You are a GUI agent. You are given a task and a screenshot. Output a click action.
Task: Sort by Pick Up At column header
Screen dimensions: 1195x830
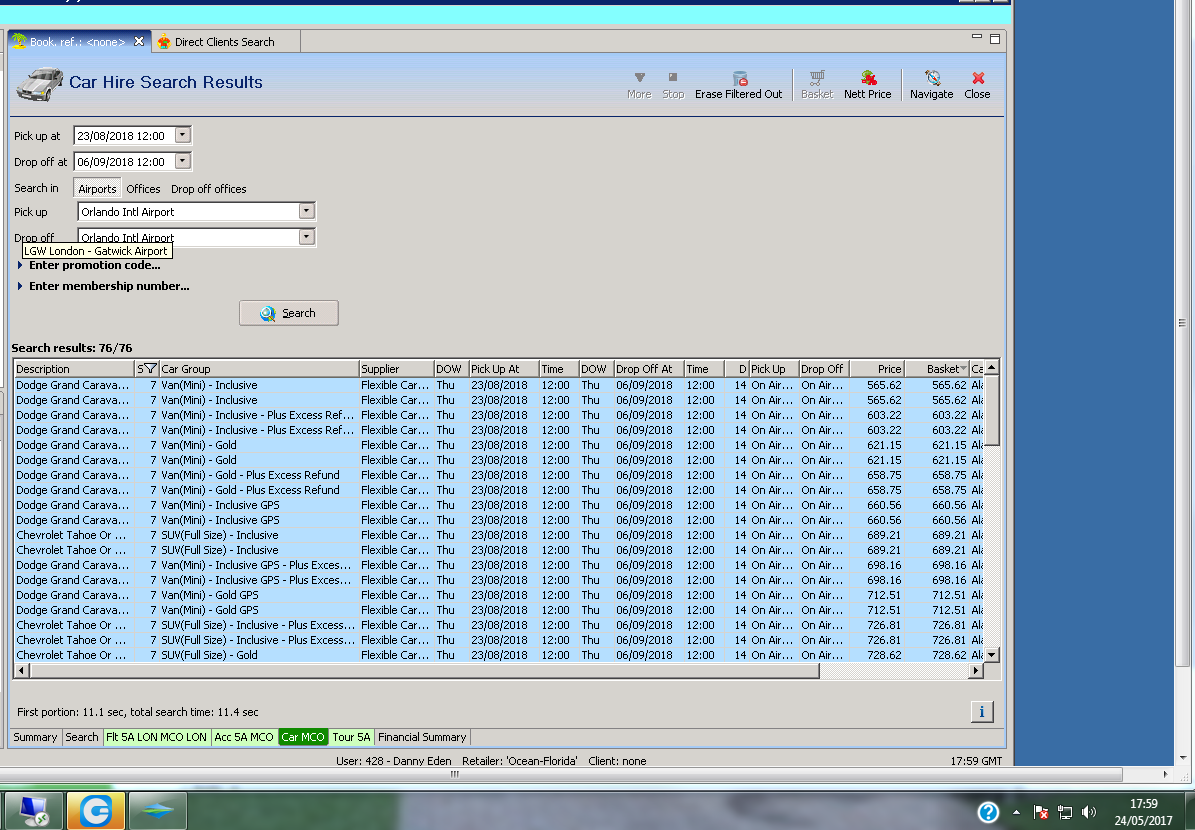[504, 369]
